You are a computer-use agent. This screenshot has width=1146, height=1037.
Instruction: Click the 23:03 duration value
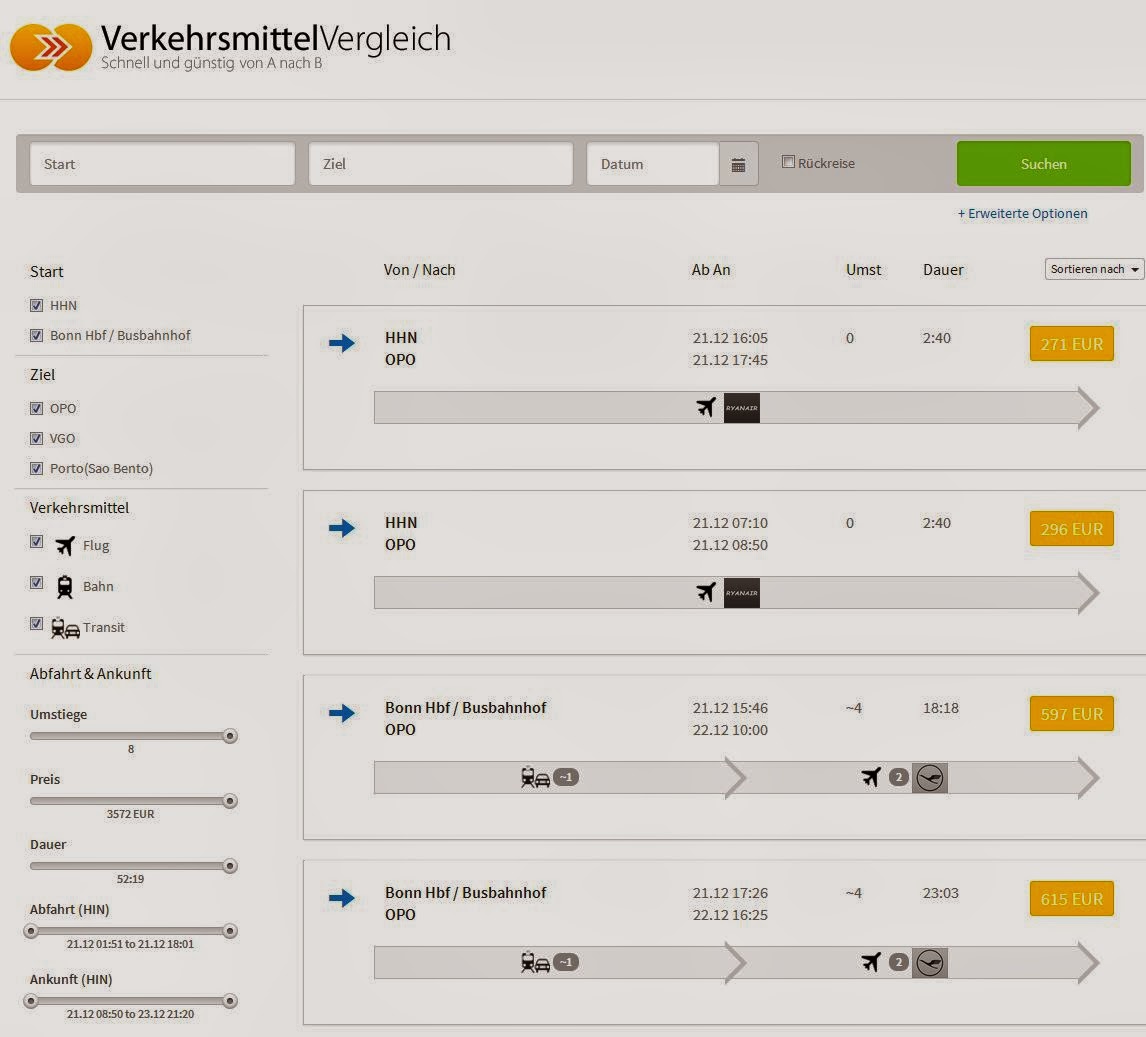941,893
